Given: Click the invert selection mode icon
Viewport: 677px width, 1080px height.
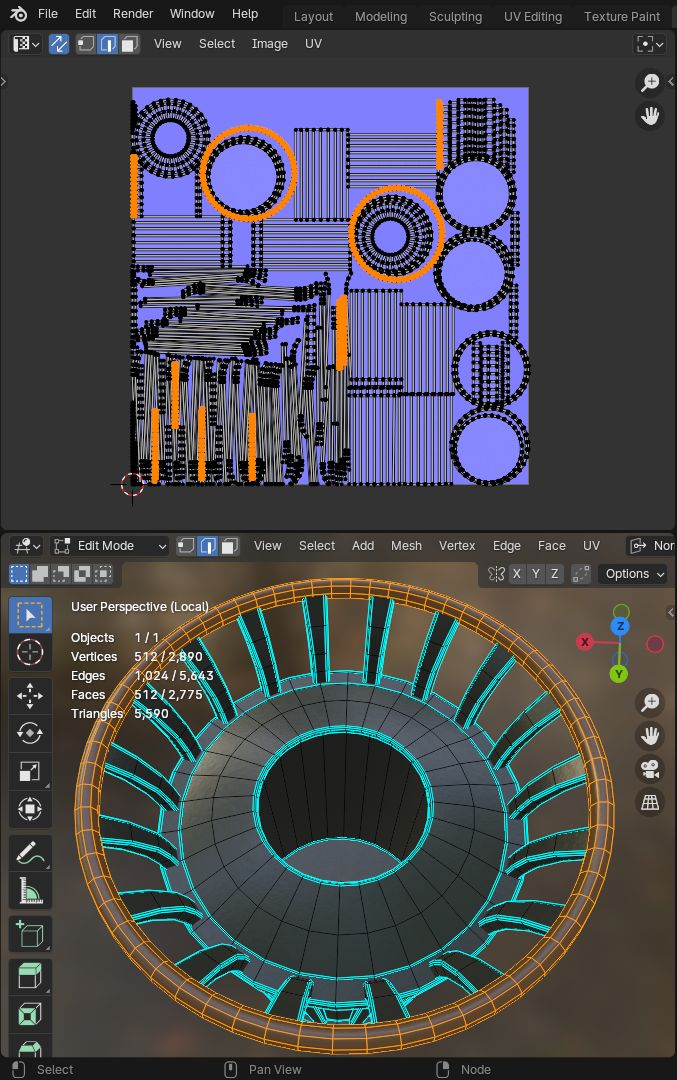Looking at the screenshot, I should point(83,574).
